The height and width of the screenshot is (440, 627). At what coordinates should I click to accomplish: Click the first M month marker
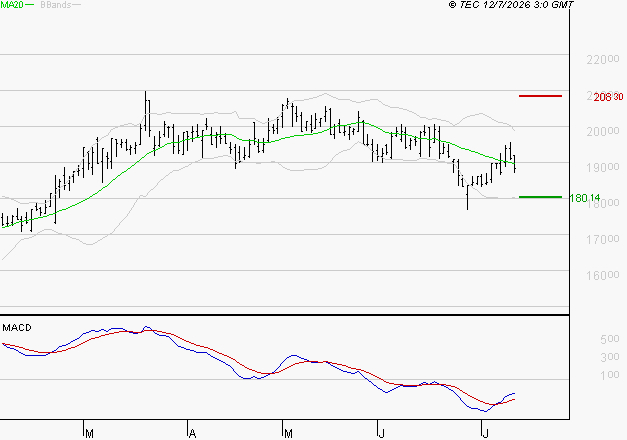(89, 433)
